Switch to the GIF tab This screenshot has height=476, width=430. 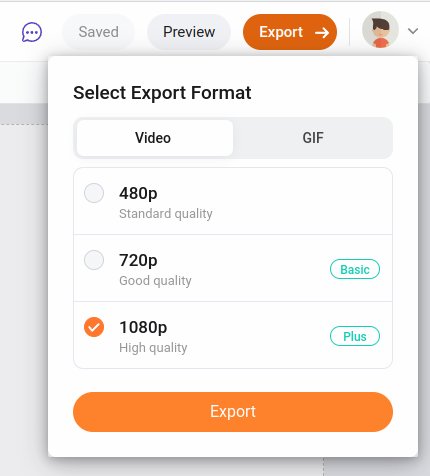pos(313,138)
